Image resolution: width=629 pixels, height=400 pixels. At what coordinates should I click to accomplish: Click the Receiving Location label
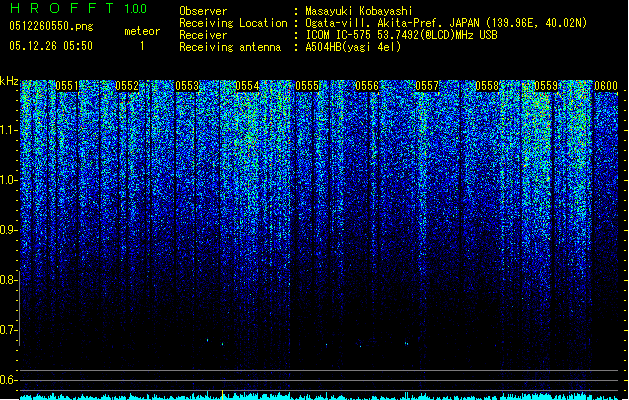point(233,23)
